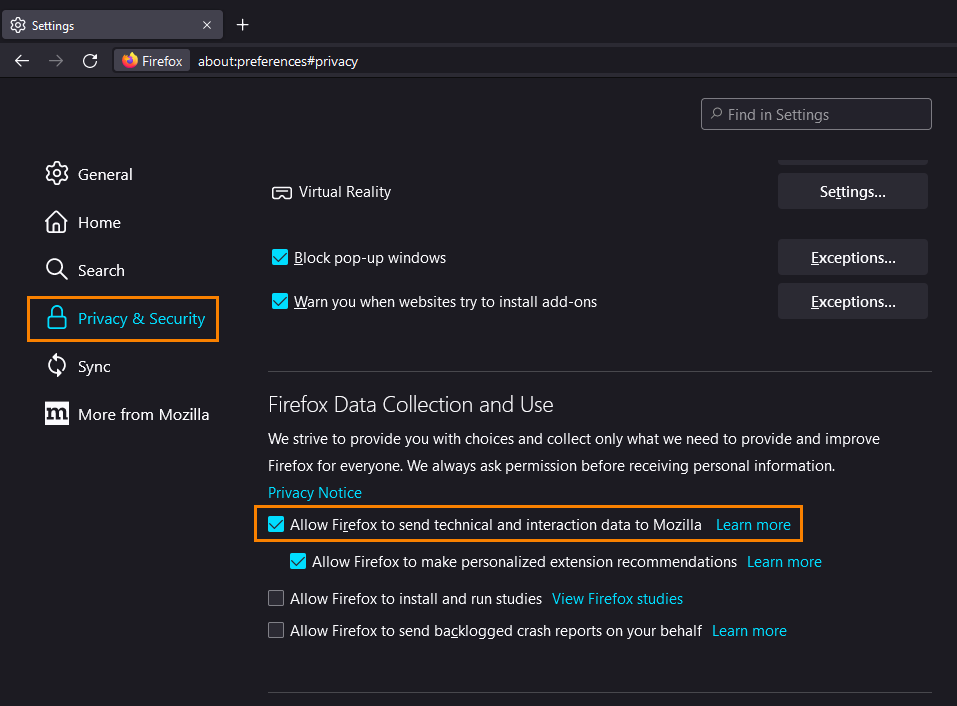
Task: Reload the current page
Action: pos(90,61)
